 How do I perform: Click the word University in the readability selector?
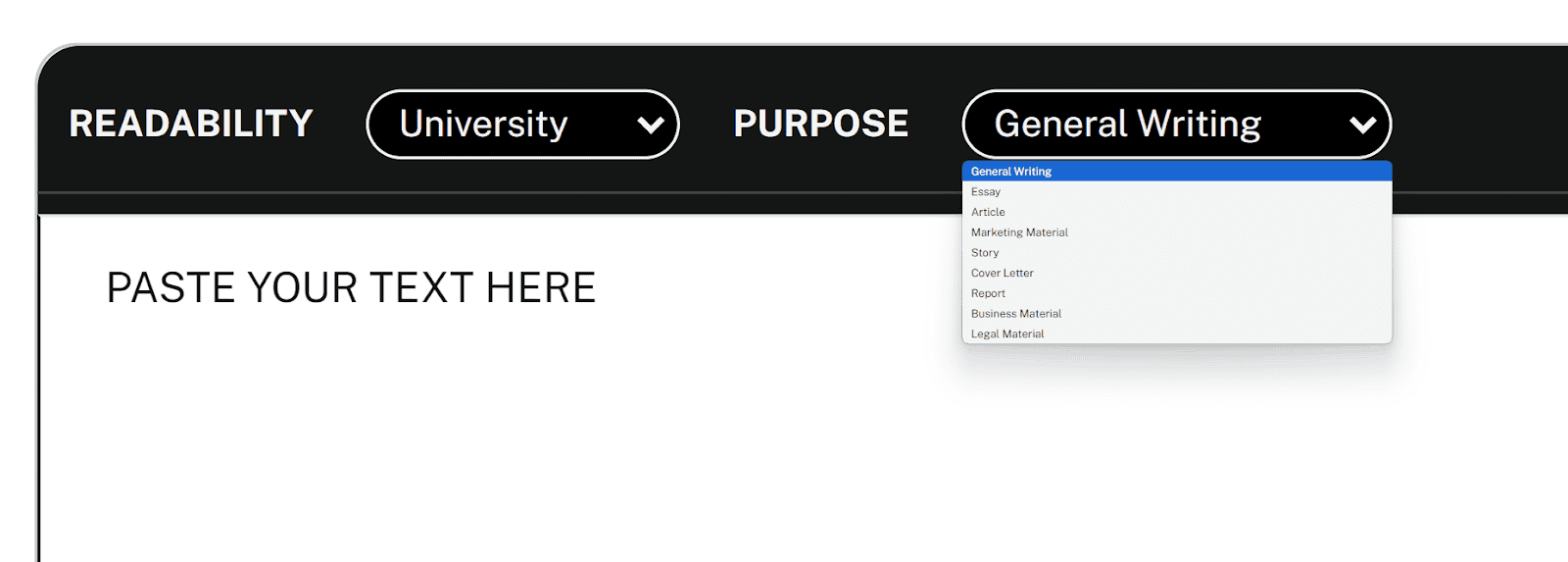point(483,125)
